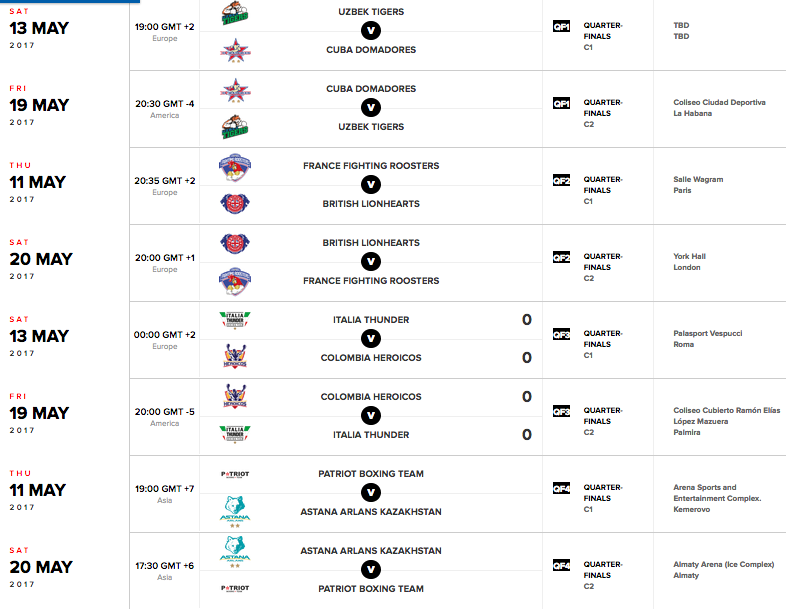Select the ASTANA ARLANS KAZAKHSTAN name on 20 May
786x609 pixels.
371,550
